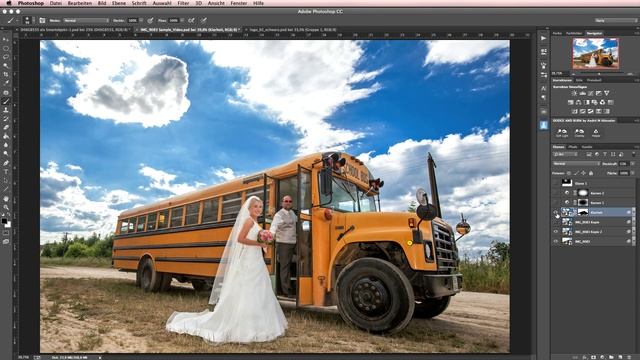The height and width of the screenshot is (360, 640).
Task: Toggle lock all icon in Layers panel
Action: coord(591,173)
